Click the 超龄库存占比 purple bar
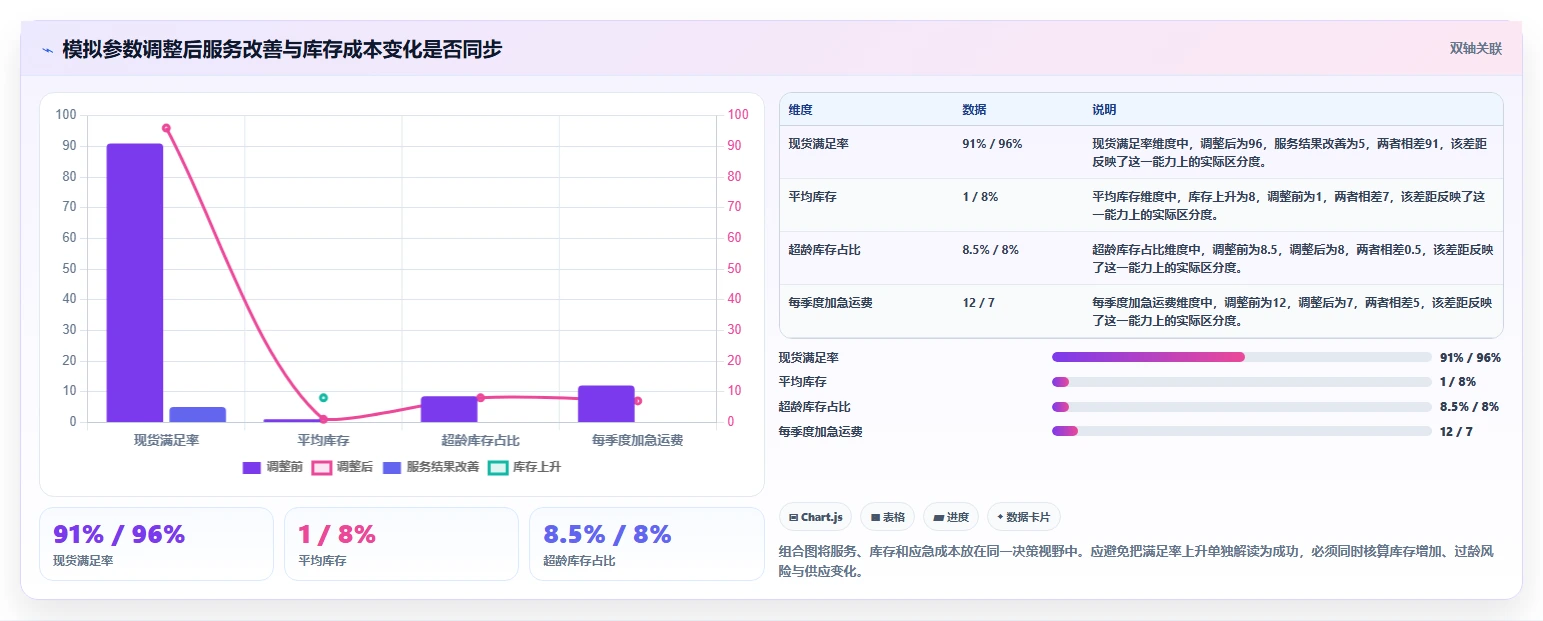Image resolution: width=1543 pixels, height=621 pixels. [449, 409]
